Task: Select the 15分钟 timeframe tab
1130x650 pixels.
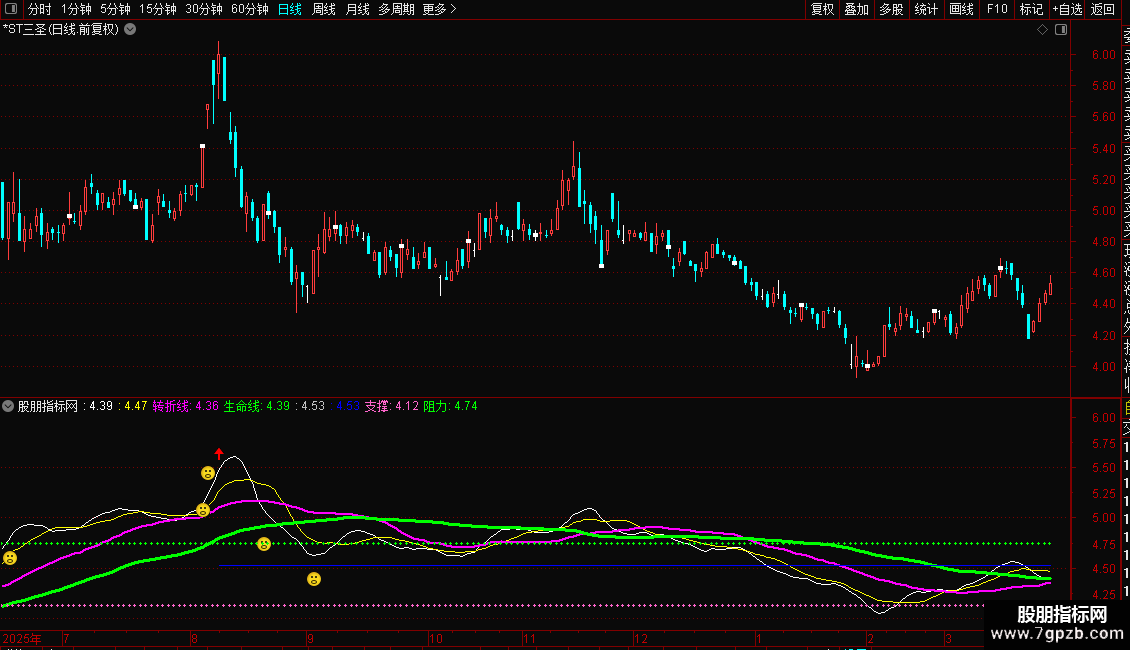Action: pyautogui.click(x=158, y=9)
